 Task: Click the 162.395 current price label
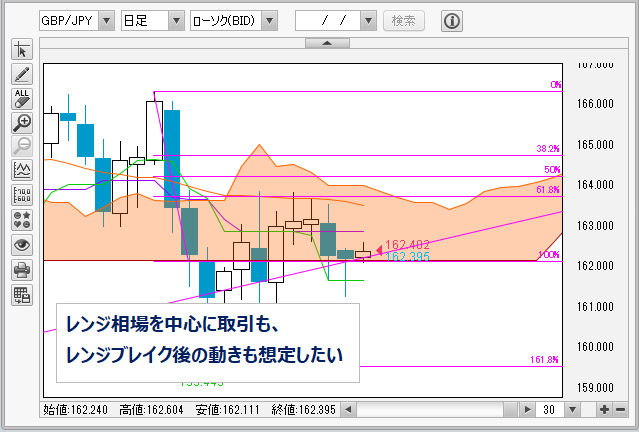tap(407, 257)
